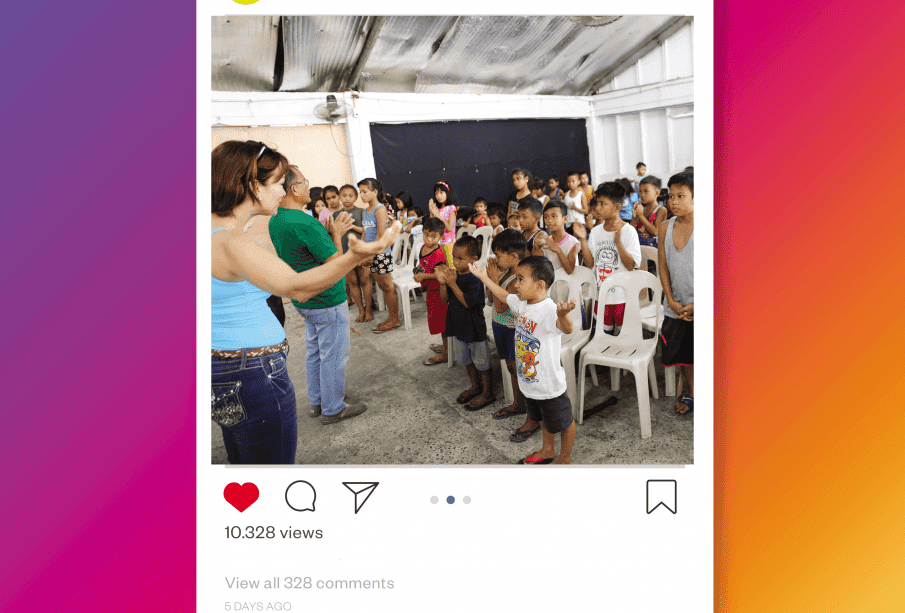Open View all 328 comments

coord(309,583)
